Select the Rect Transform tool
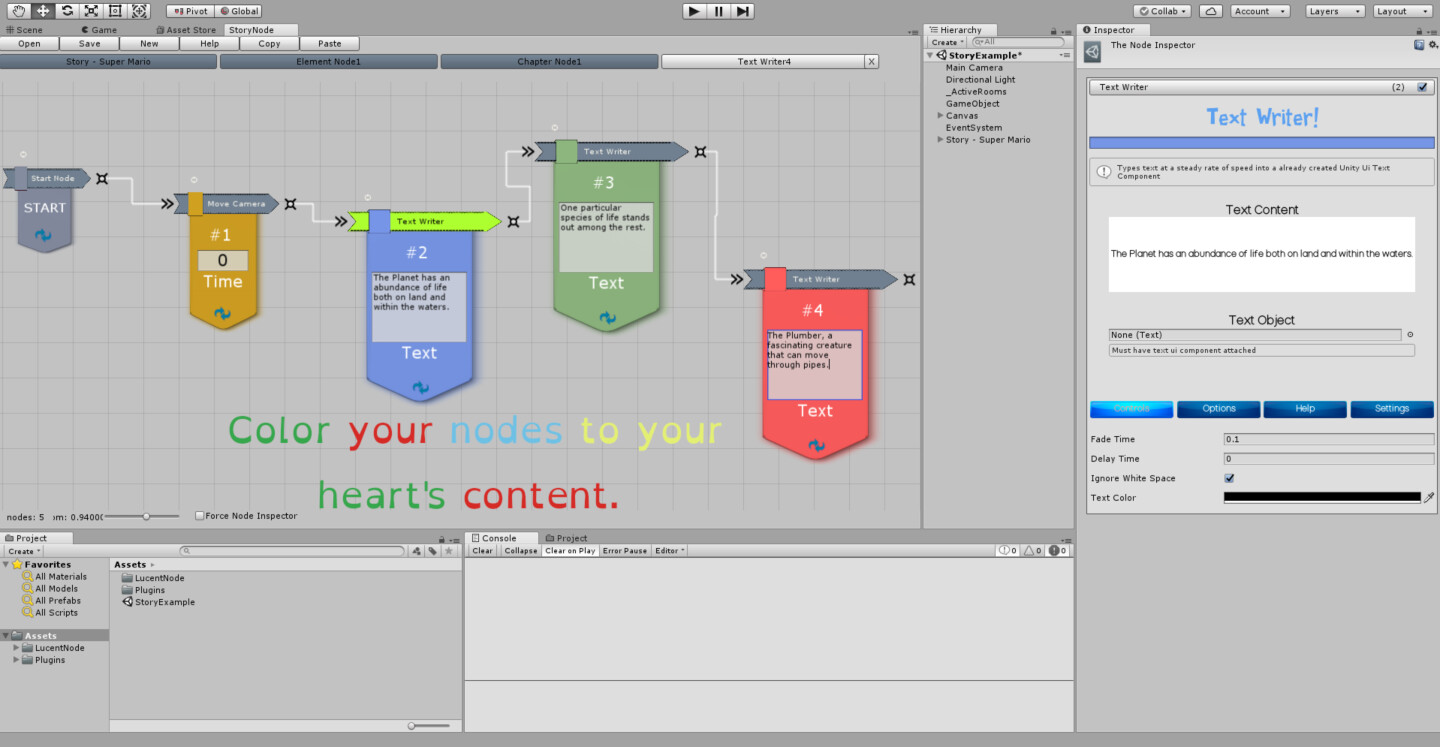The width and height of the screenshot is (1440, 747). click(113, 10)
